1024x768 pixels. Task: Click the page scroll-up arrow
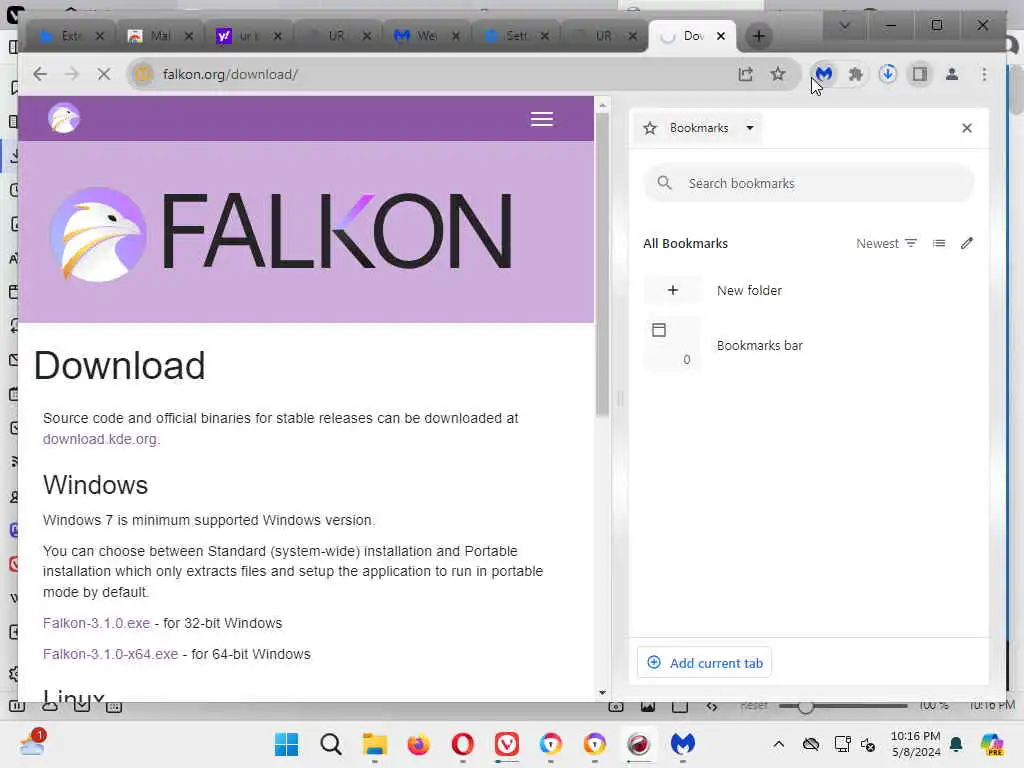click(x=601, y=104)
